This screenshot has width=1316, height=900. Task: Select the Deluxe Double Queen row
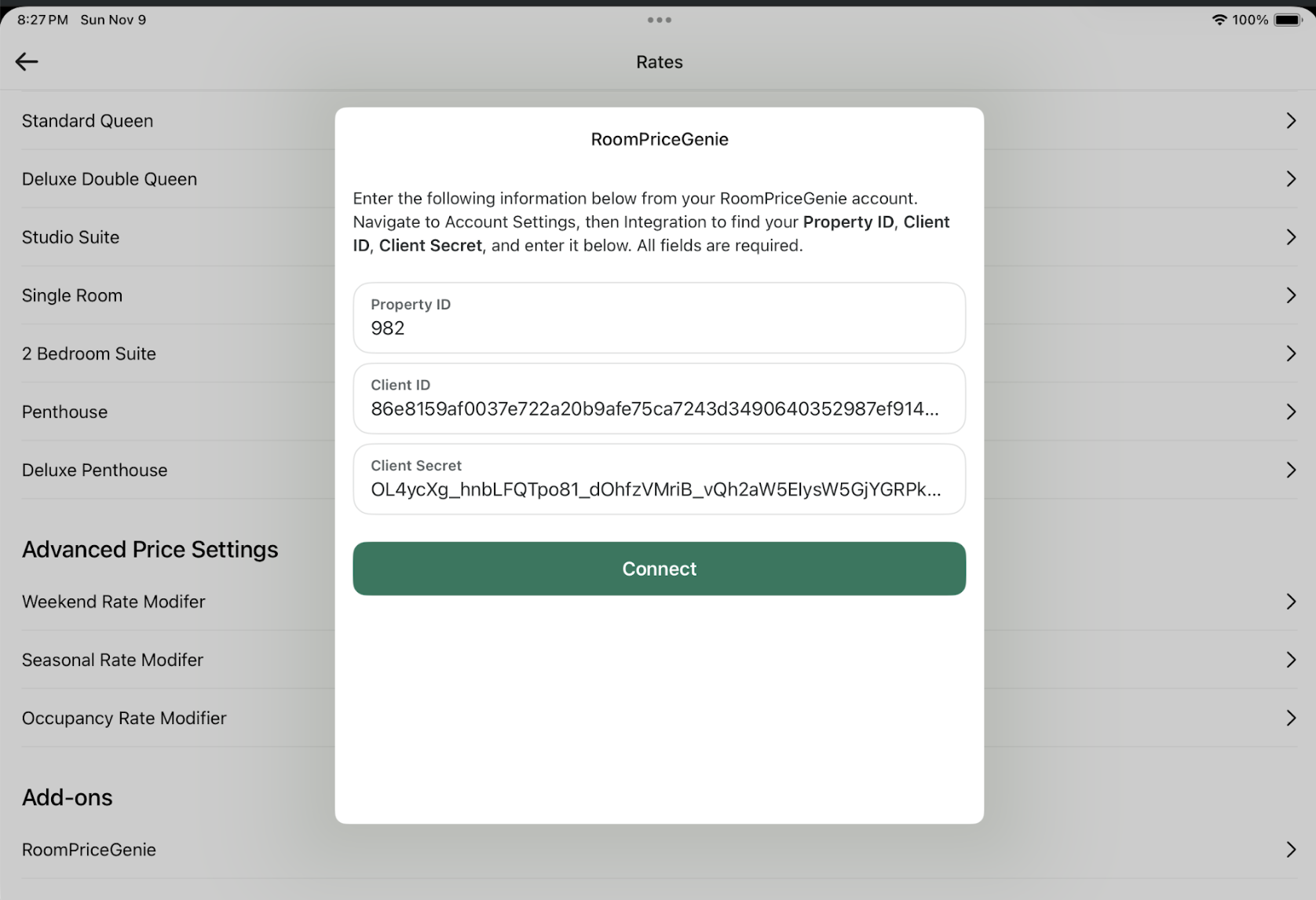[110, 179]
